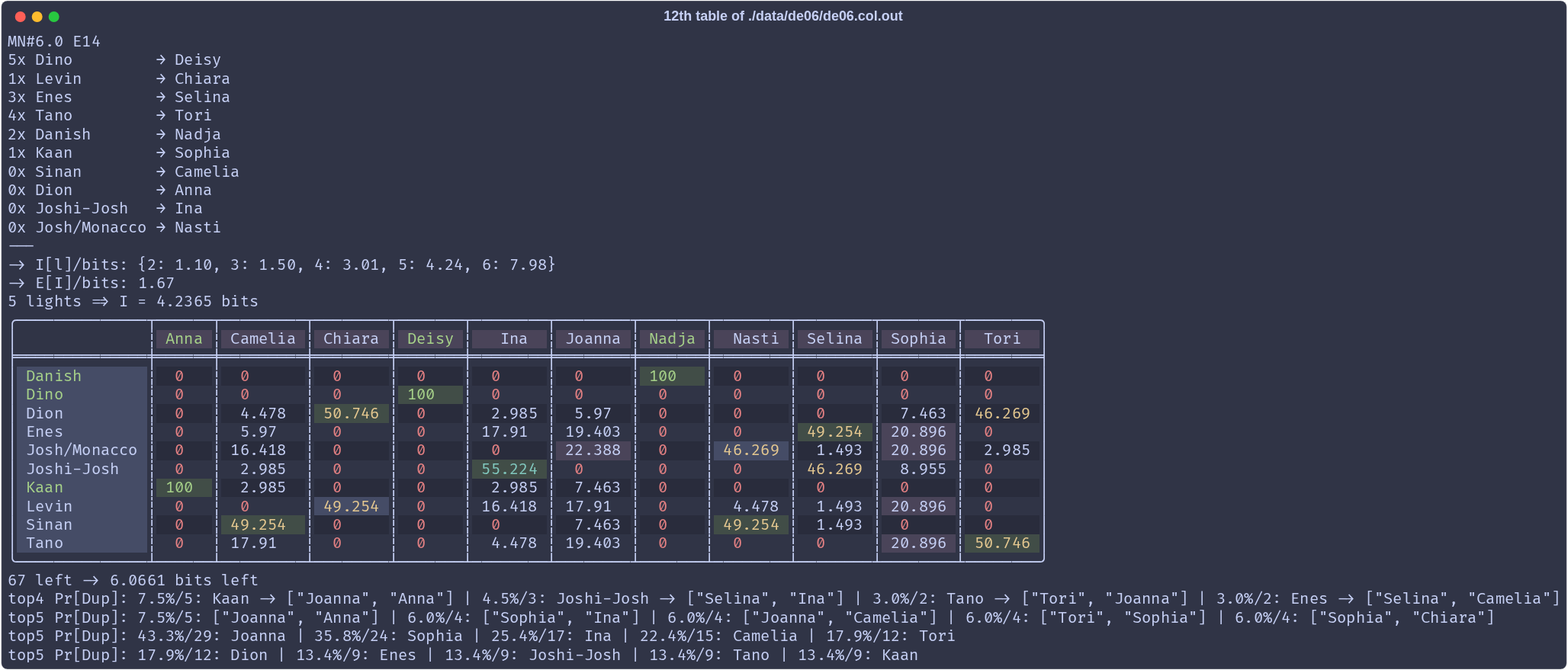1568x670 pixels.
Task: Click the "67 left → 6.0661 bits left" line
Action: [133, 581]
